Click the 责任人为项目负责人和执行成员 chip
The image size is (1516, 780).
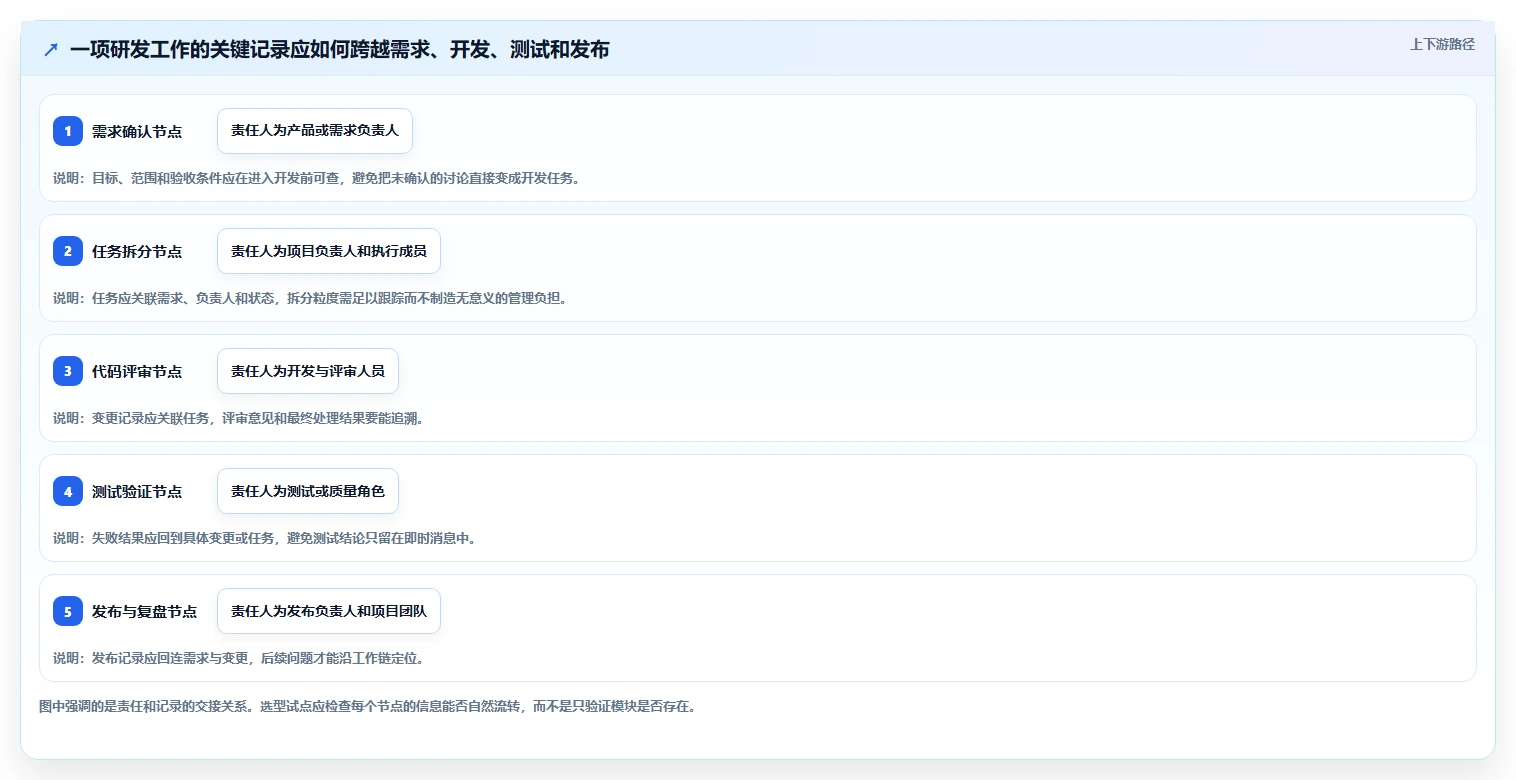[329, 251]
